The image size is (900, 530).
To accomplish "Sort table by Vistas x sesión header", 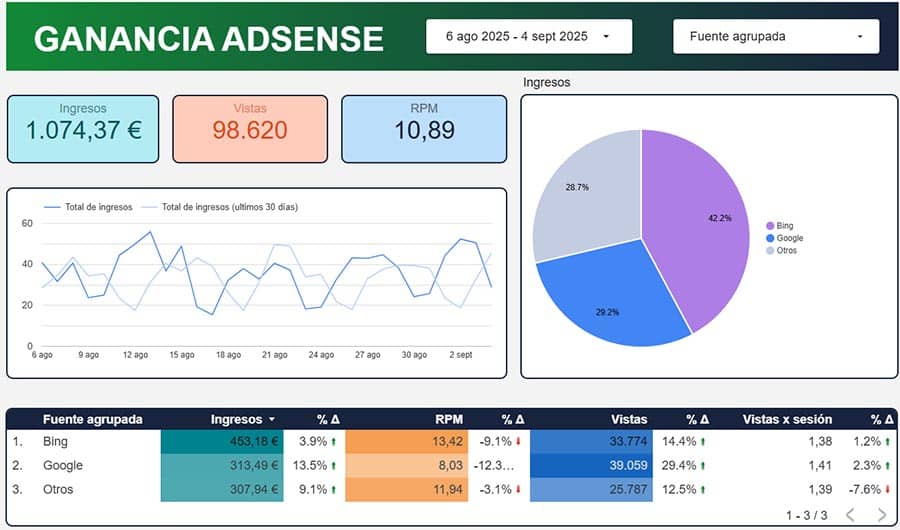I will coord(786,420).
